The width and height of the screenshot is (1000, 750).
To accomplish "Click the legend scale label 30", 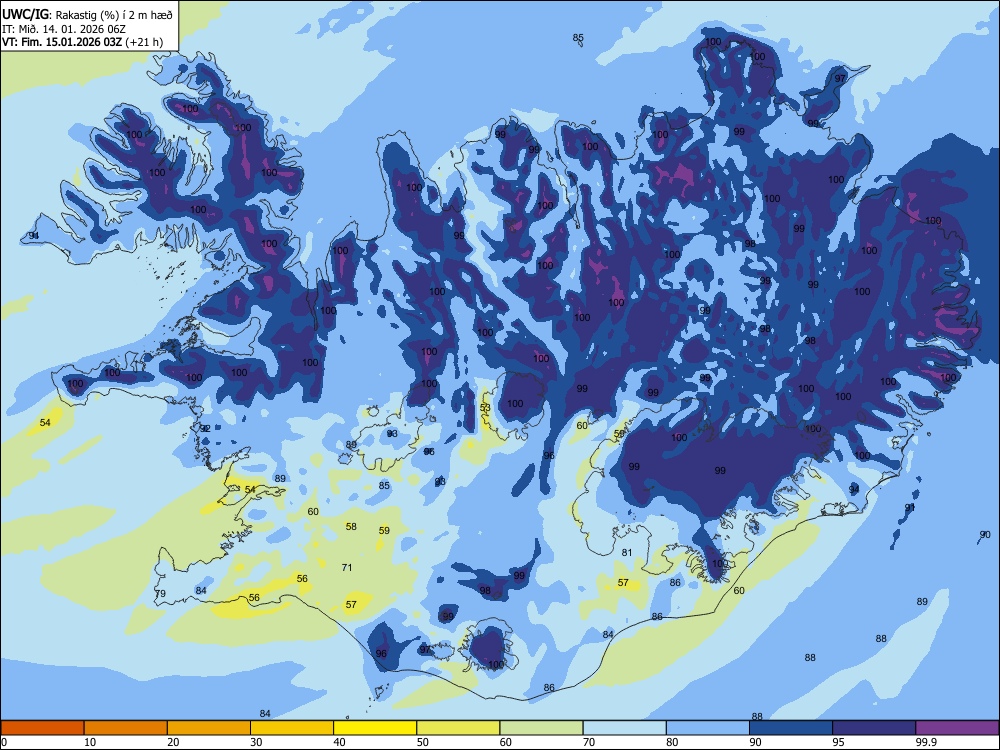I will (x=256, y=742).
